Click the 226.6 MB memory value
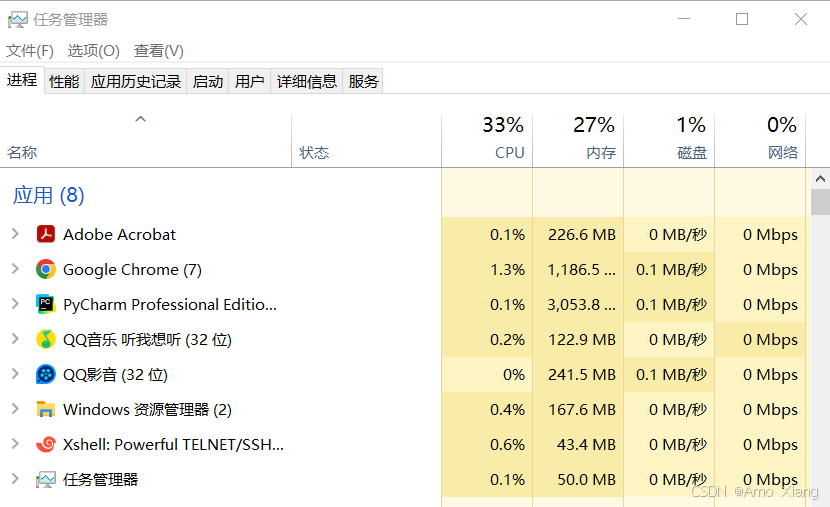Image resolution: width=830 pixels, height=507 pixels. (x=582, y=234)
